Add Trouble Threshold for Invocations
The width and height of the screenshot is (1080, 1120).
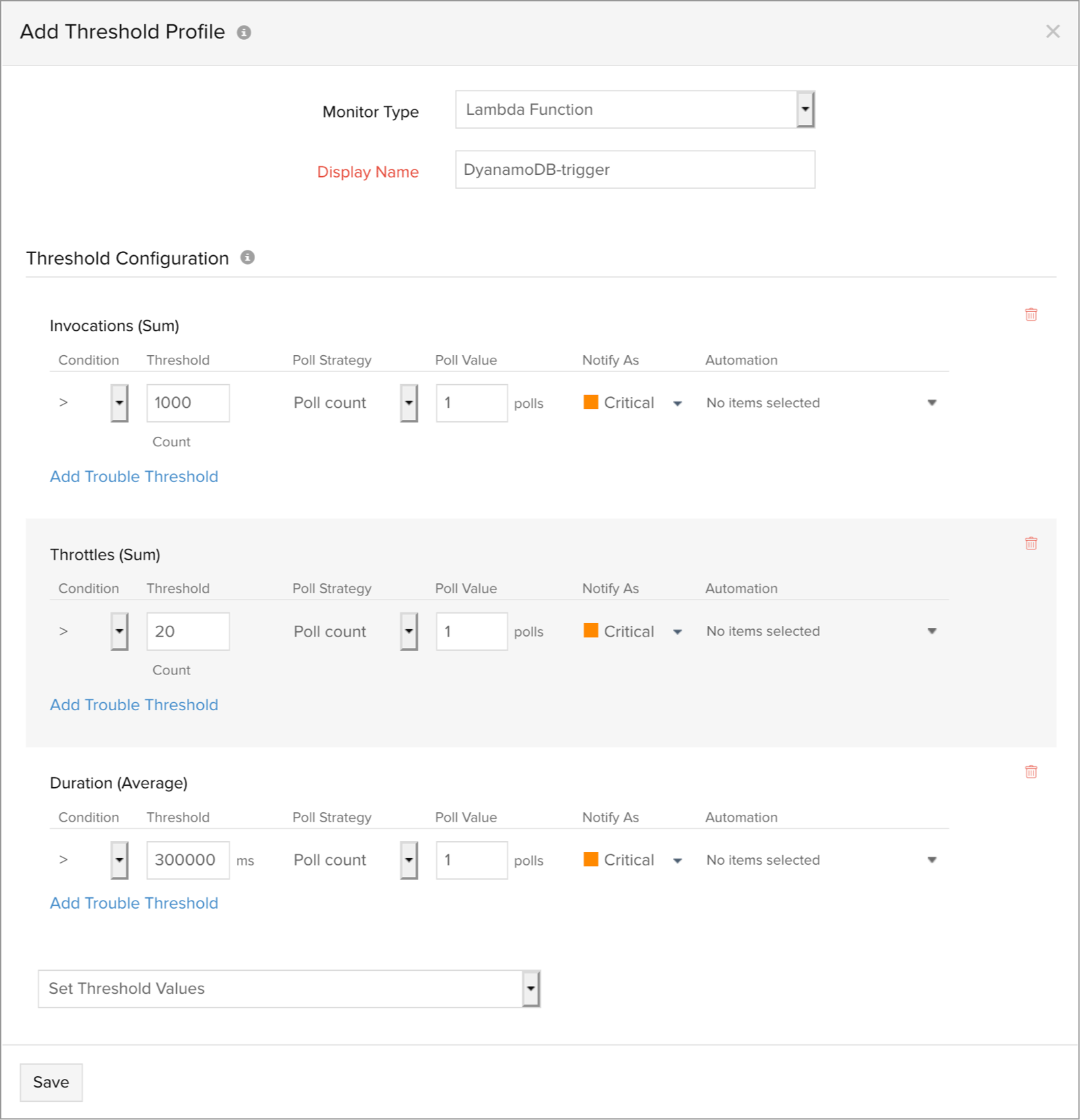tap(133, 477)
